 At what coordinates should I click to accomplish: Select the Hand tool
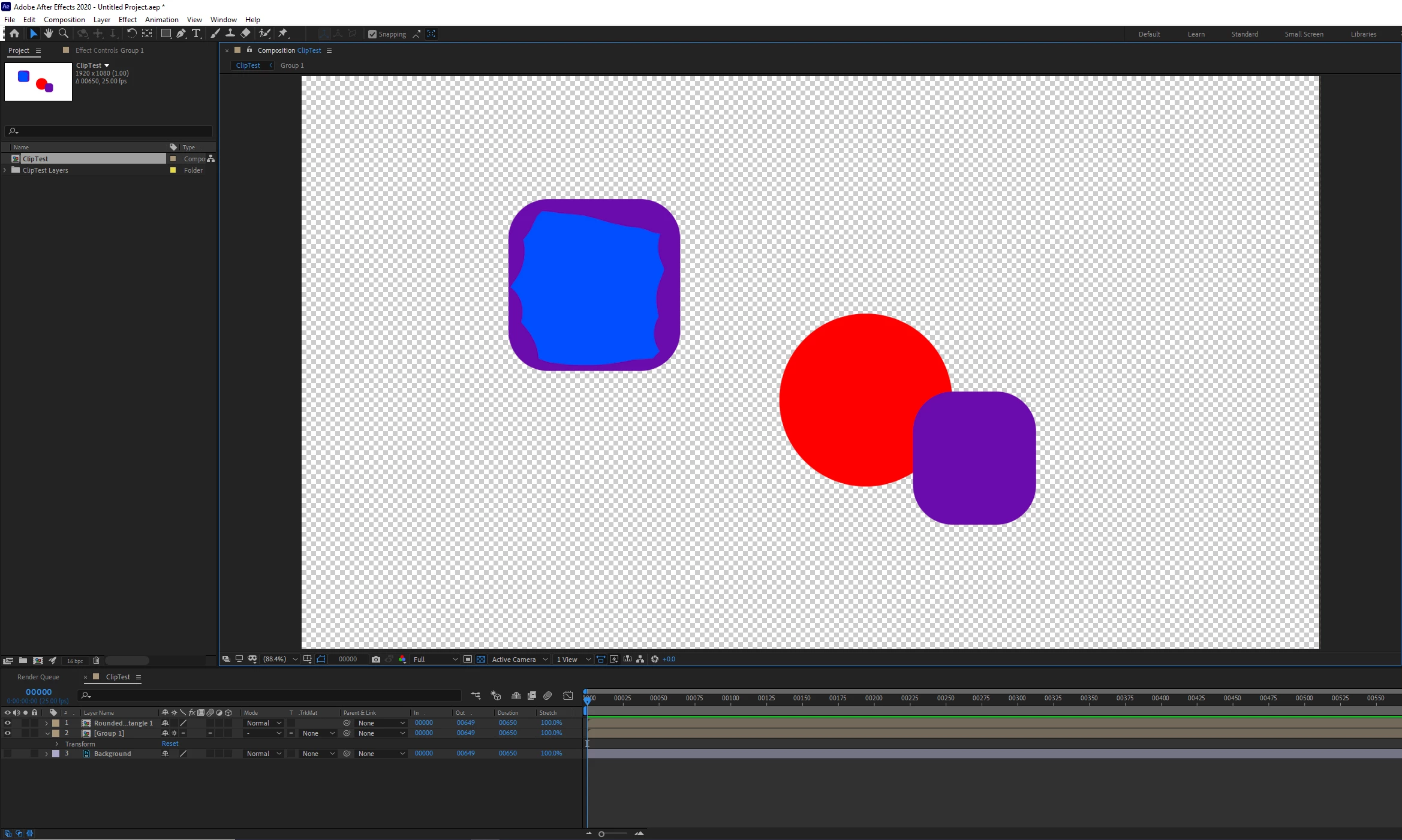(x=49, y=34)
